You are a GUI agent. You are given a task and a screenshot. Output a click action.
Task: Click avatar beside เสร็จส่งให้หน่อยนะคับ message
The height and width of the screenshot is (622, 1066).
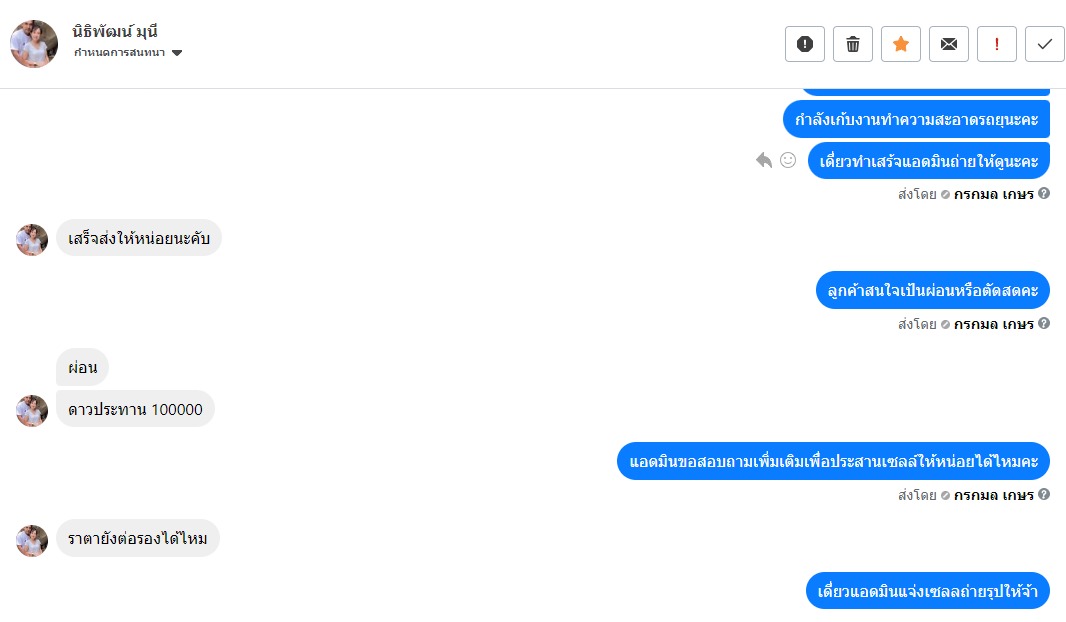coord(32,240)
